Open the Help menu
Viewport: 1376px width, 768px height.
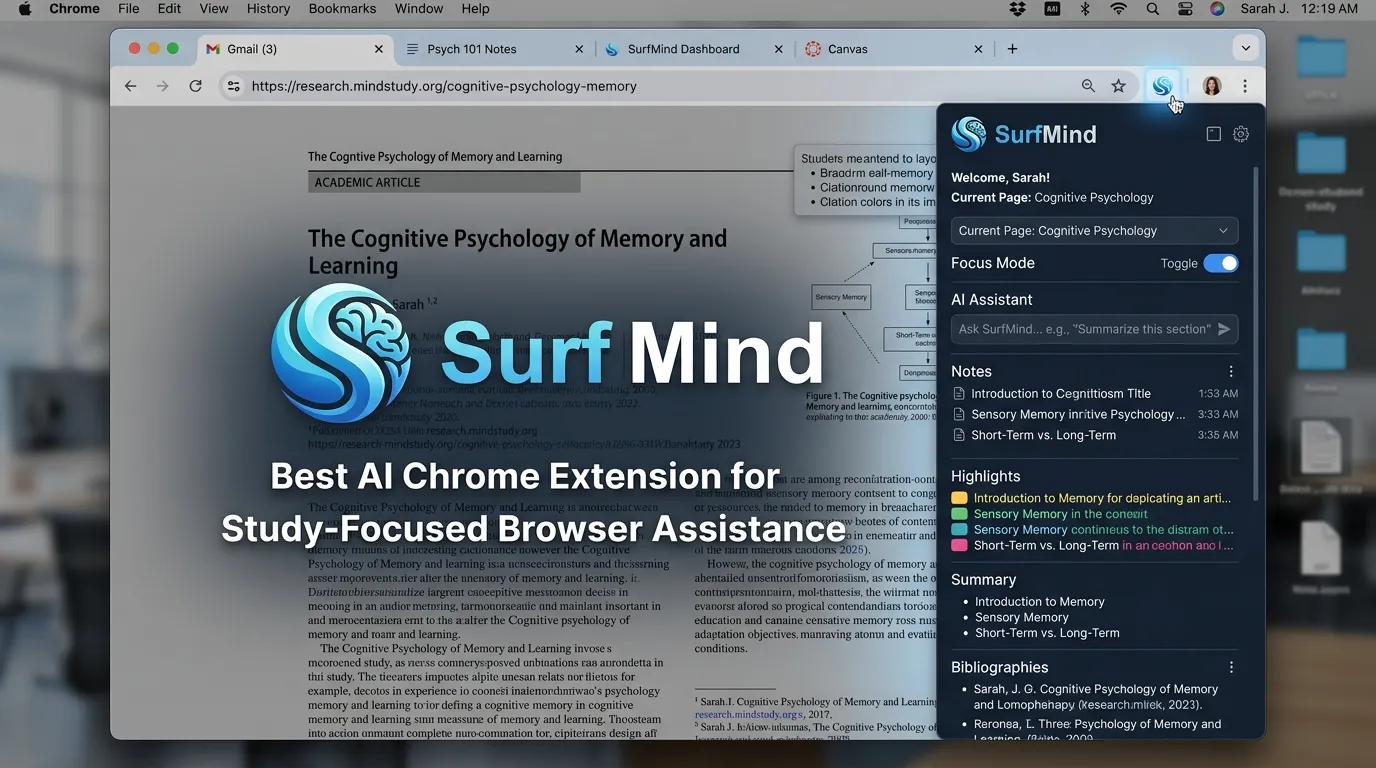click(x=475, y=9)
